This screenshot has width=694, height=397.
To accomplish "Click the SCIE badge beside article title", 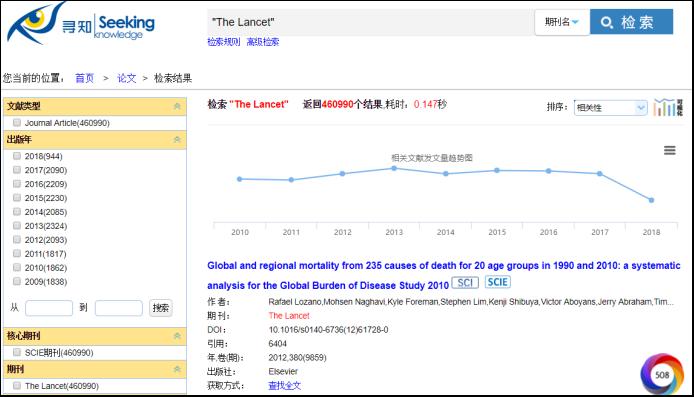I will click(497, 282).
